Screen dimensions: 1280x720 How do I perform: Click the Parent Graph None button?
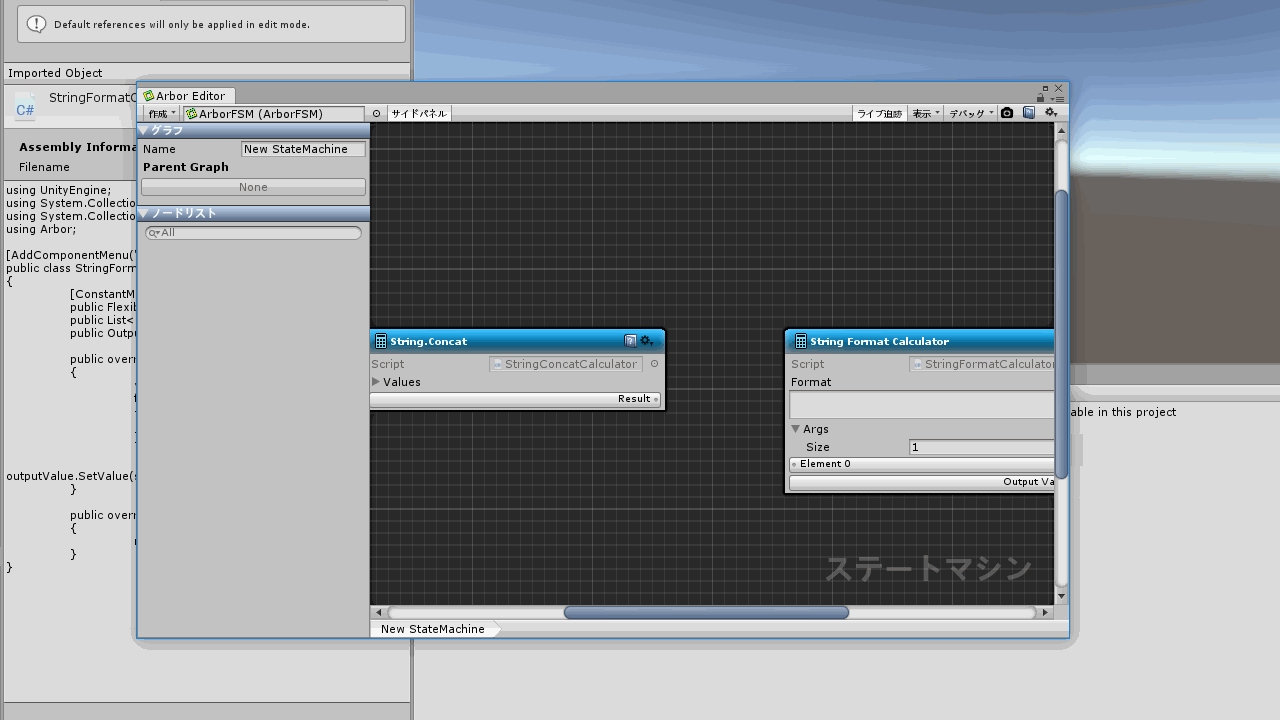click(x=253, y=187)
